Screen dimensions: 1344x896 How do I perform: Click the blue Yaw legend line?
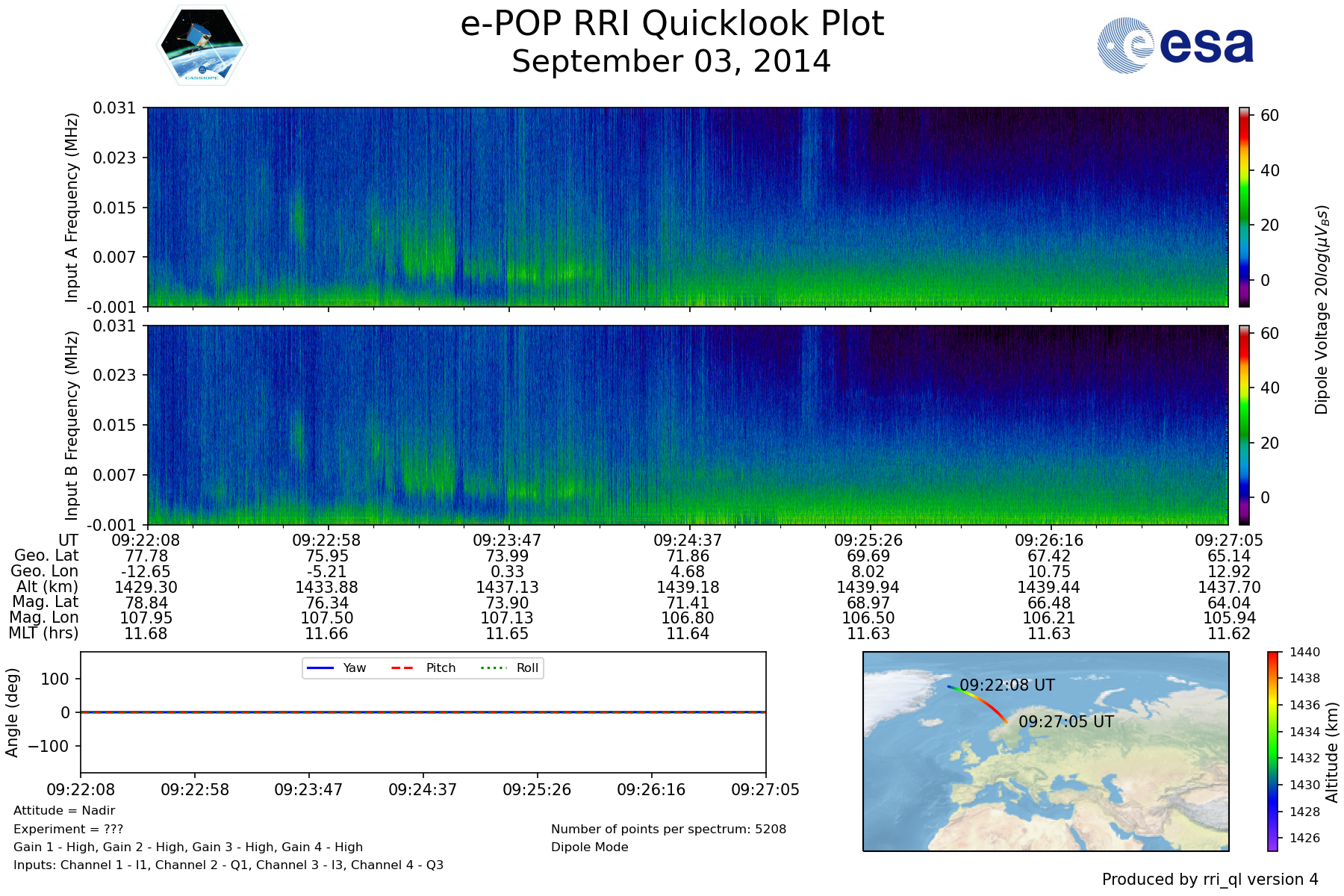pyautogui.click(x=320, y=668)
